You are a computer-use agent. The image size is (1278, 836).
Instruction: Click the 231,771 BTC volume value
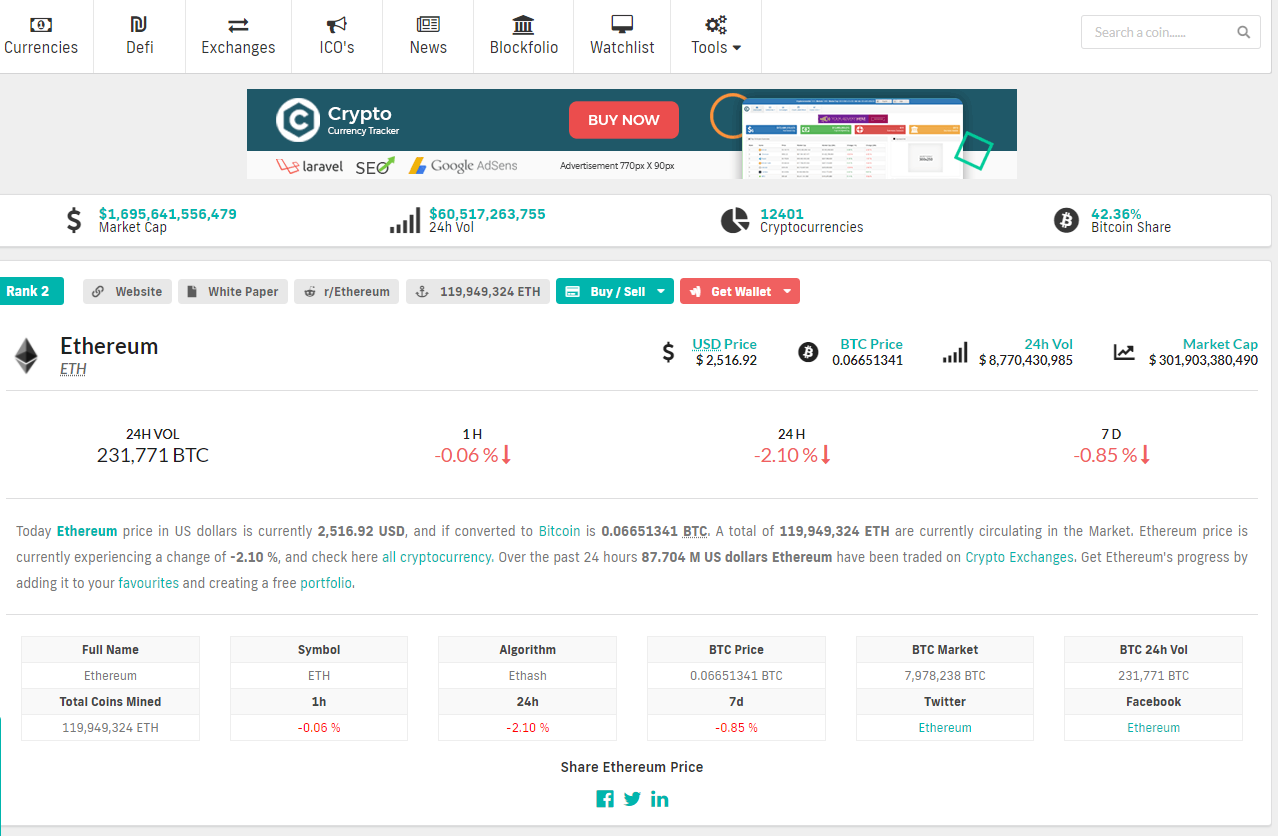(x=153, y=455)
